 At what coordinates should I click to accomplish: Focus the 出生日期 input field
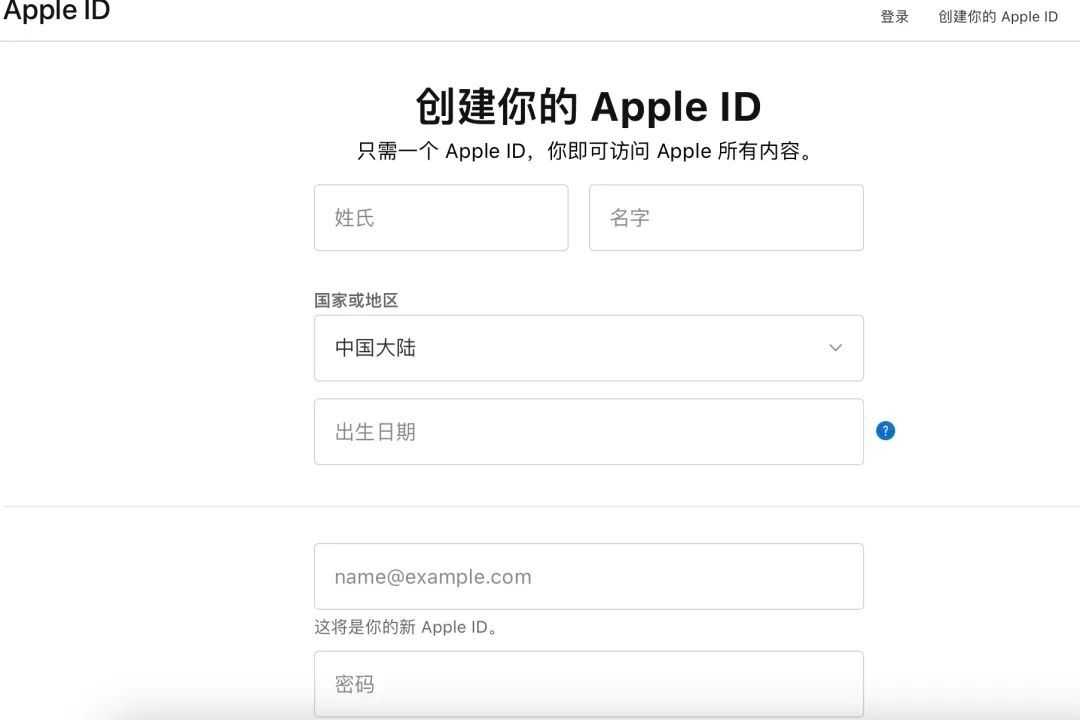(589, 432)
